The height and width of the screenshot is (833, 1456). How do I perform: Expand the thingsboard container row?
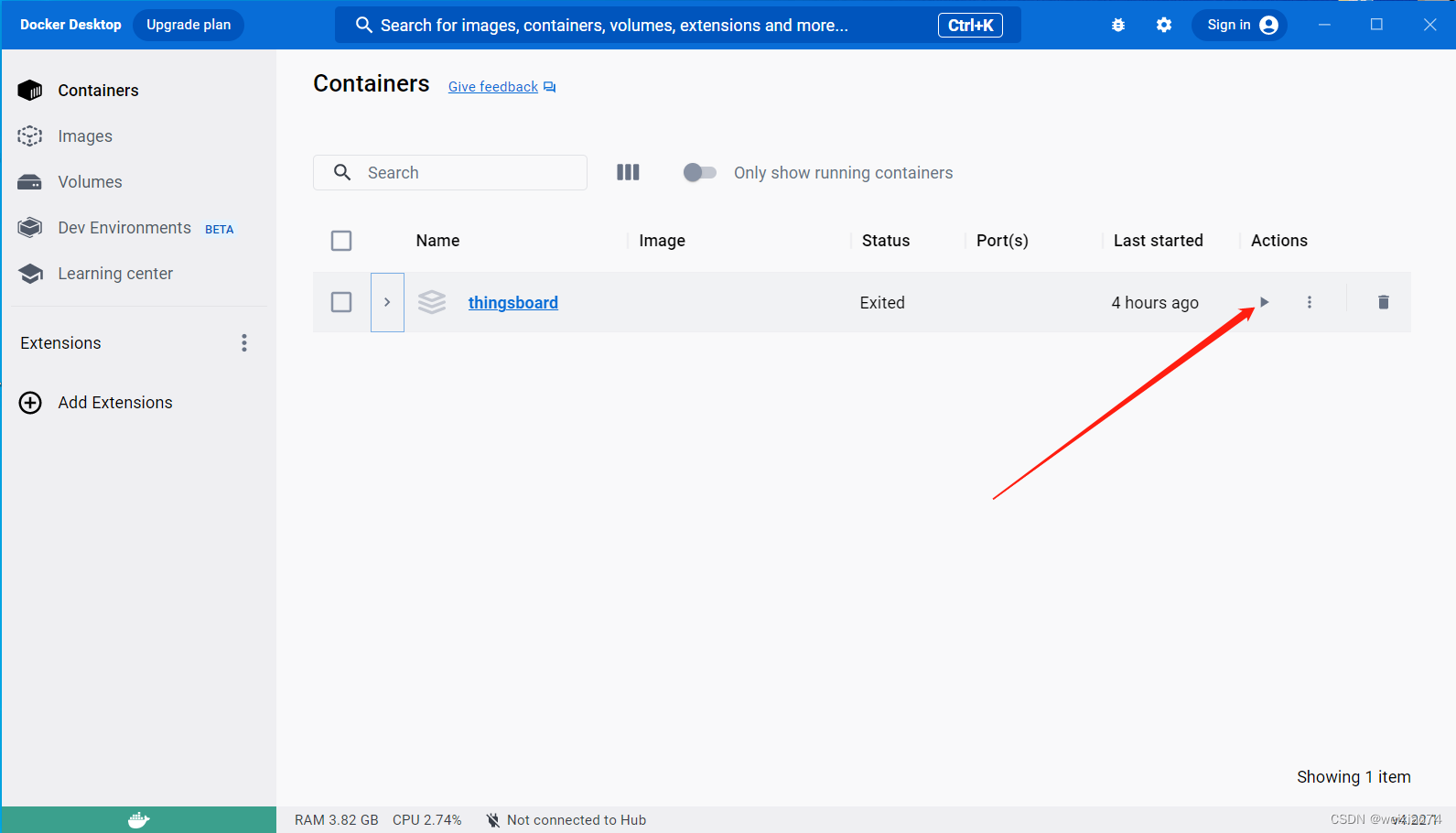click(x=387, y=302)
